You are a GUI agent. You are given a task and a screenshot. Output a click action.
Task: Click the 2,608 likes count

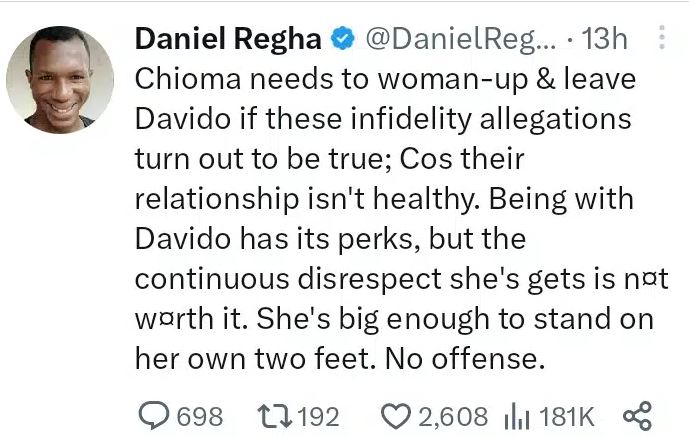point(453,415)
